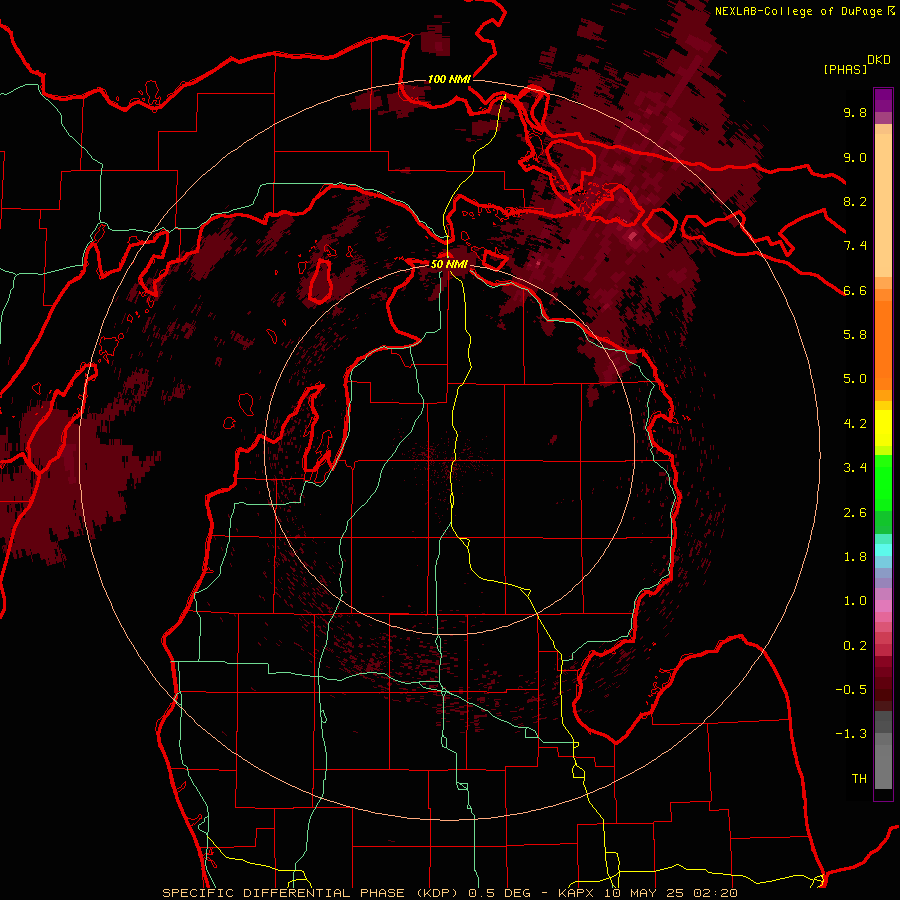This screenshot has height=900, width=900.
Task: Click the cyan band of the color bar
Action: click(883, 550)
